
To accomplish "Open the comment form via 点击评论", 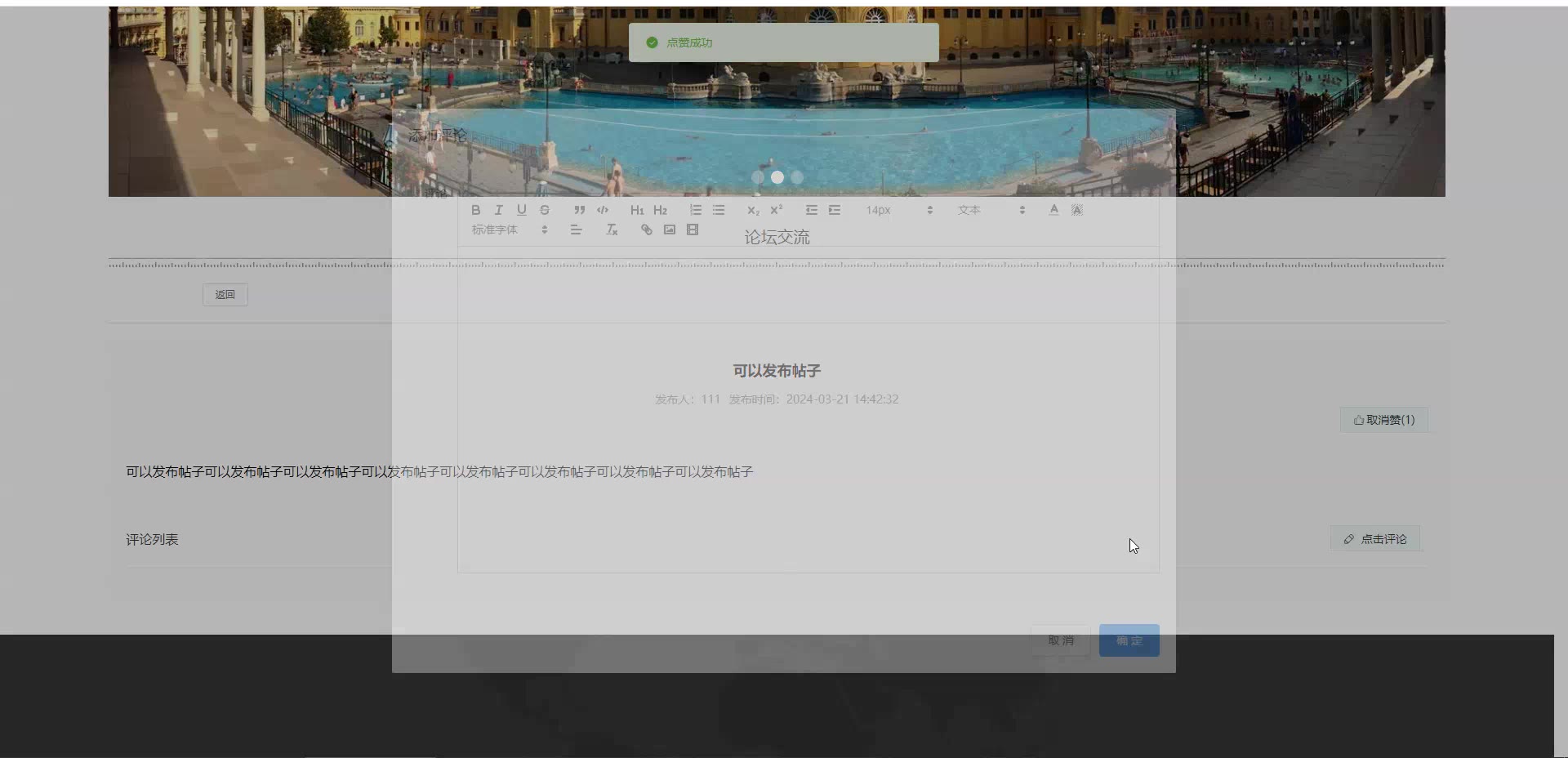I will [1375, 539].
